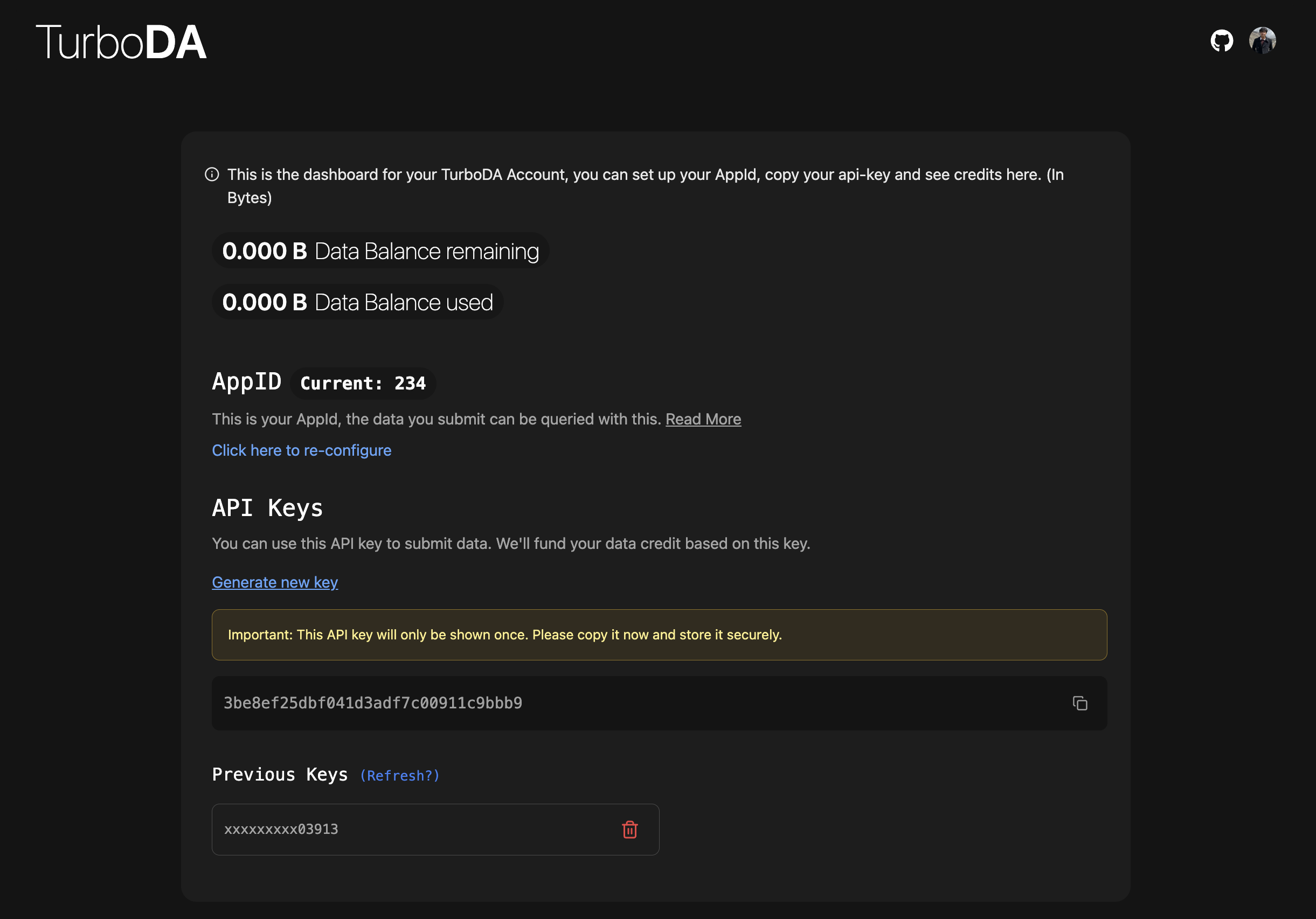
Task: Click the API Keys section heading
Action: tap(267, 508)
